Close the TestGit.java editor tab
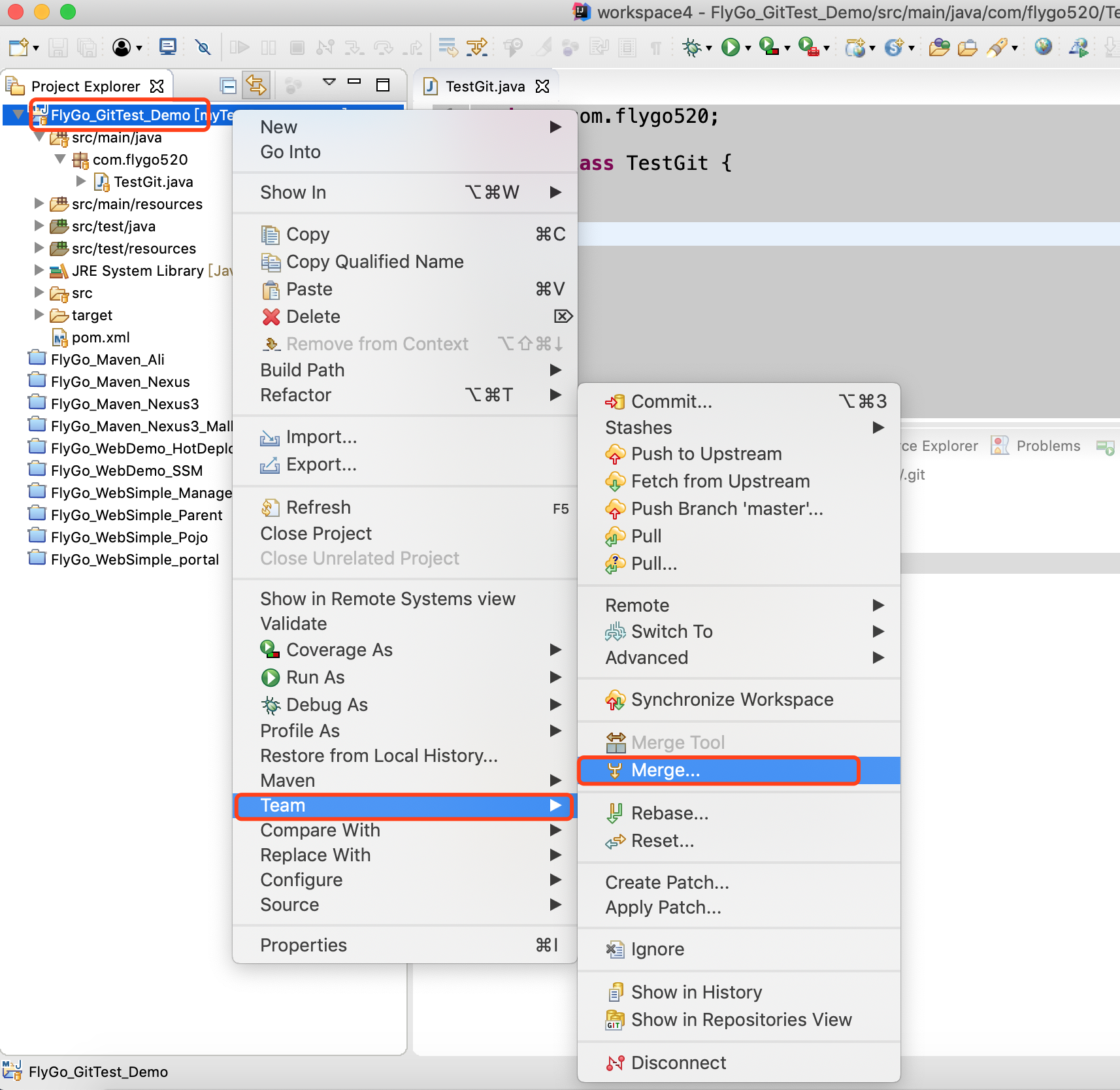The width and height of the screenshot is (1120, 1090). pyautogui.click(x=542, y=86)
